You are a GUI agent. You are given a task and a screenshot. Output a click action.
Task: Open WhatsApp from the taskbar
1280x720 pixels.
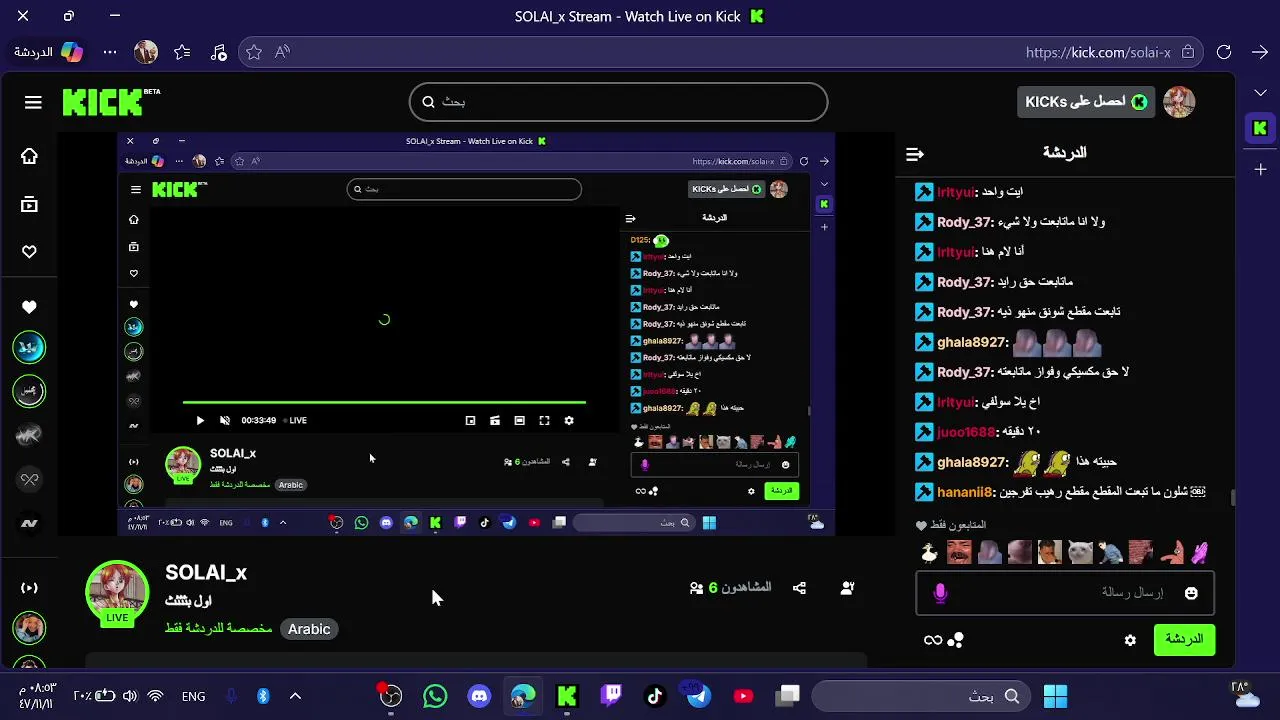435,696
